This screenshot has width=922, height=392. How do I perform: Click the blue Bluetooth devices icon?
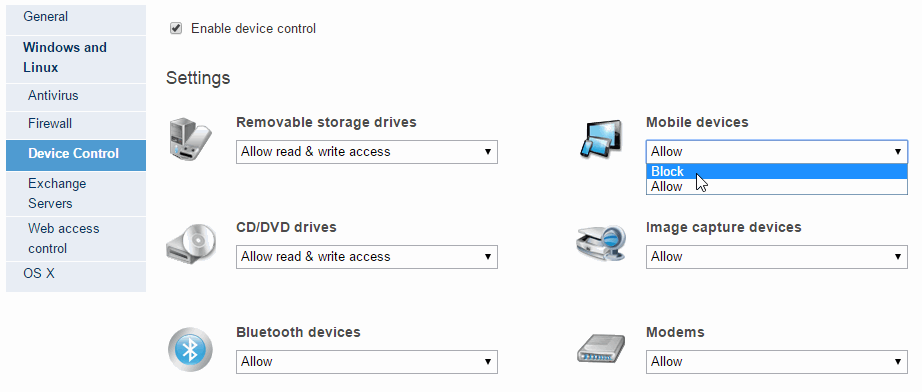pyautogui.click(x=190, y=350)
